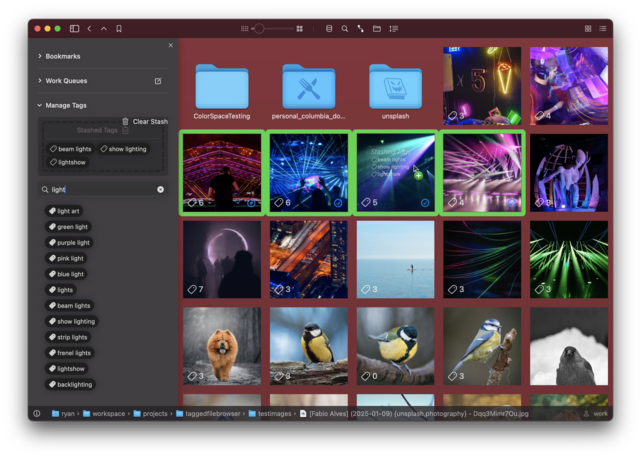Expand the Bookmarks section
The image size is (641, 458).
click(40, 56)
